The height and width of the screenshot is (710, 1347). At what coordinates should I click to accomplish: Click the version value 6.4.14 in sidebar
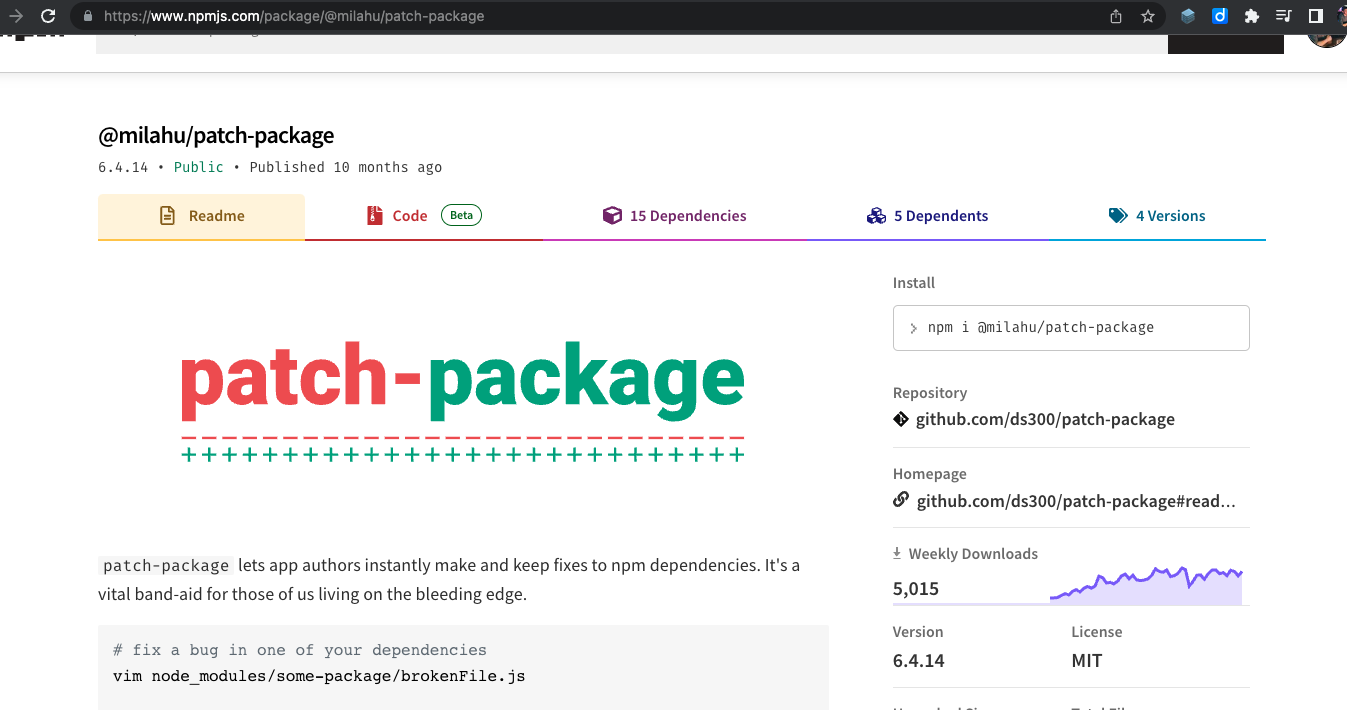(x=919, y=661)
